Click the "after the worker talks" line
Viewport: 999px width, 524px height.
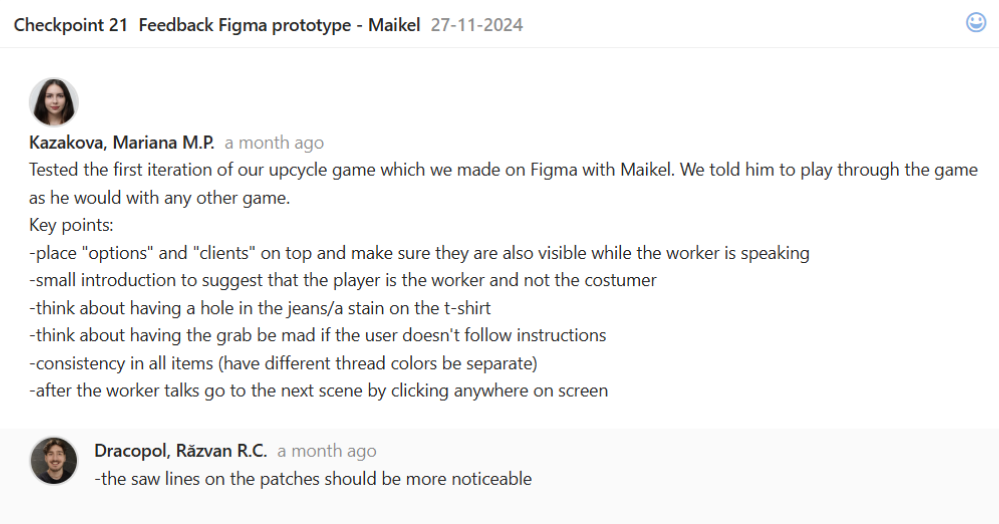318,390
